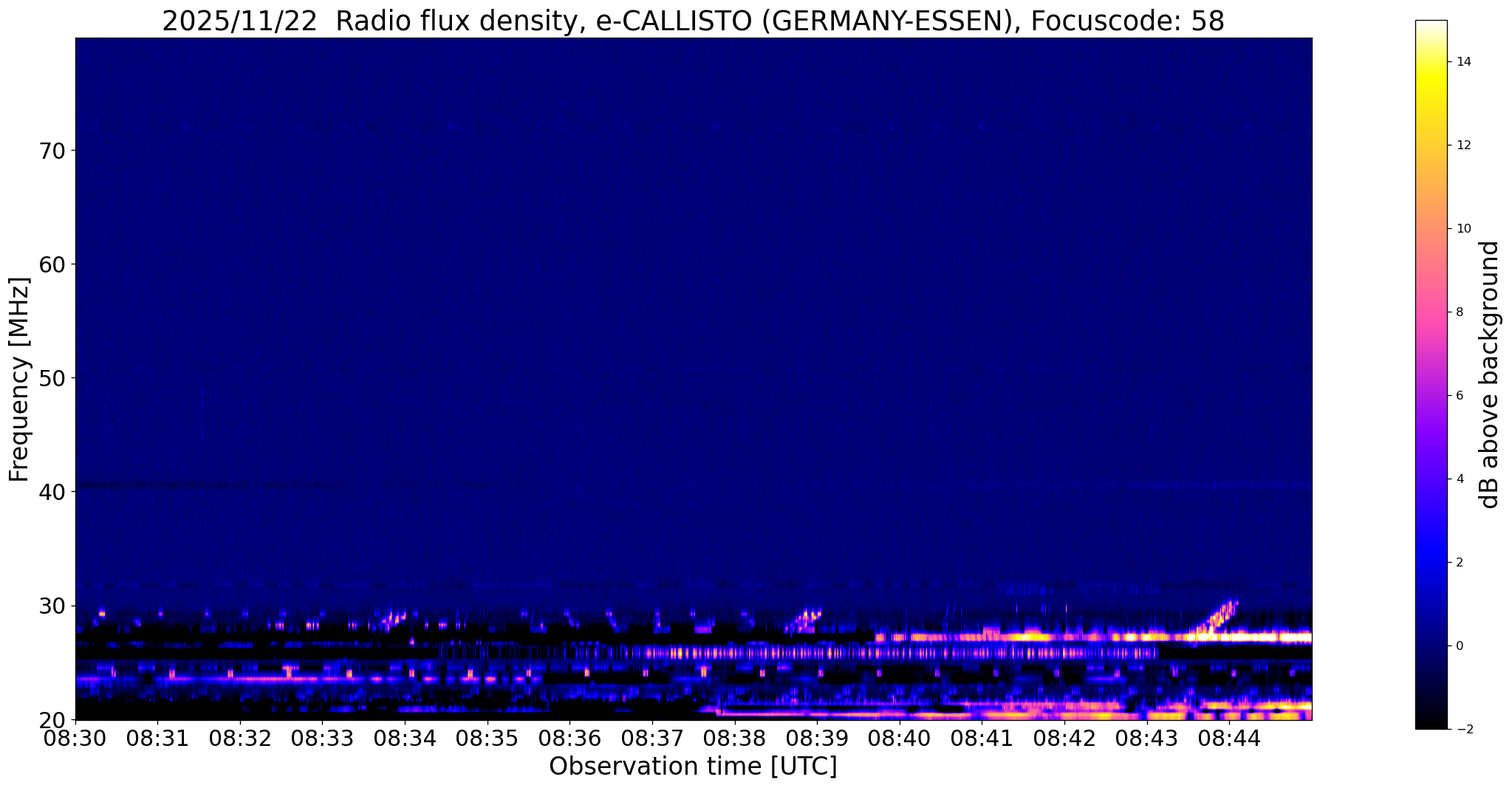Pick the 4 tick label on the colorbar
Image resolution: width=1512 pixels, height=788 pixels.
1460,479
